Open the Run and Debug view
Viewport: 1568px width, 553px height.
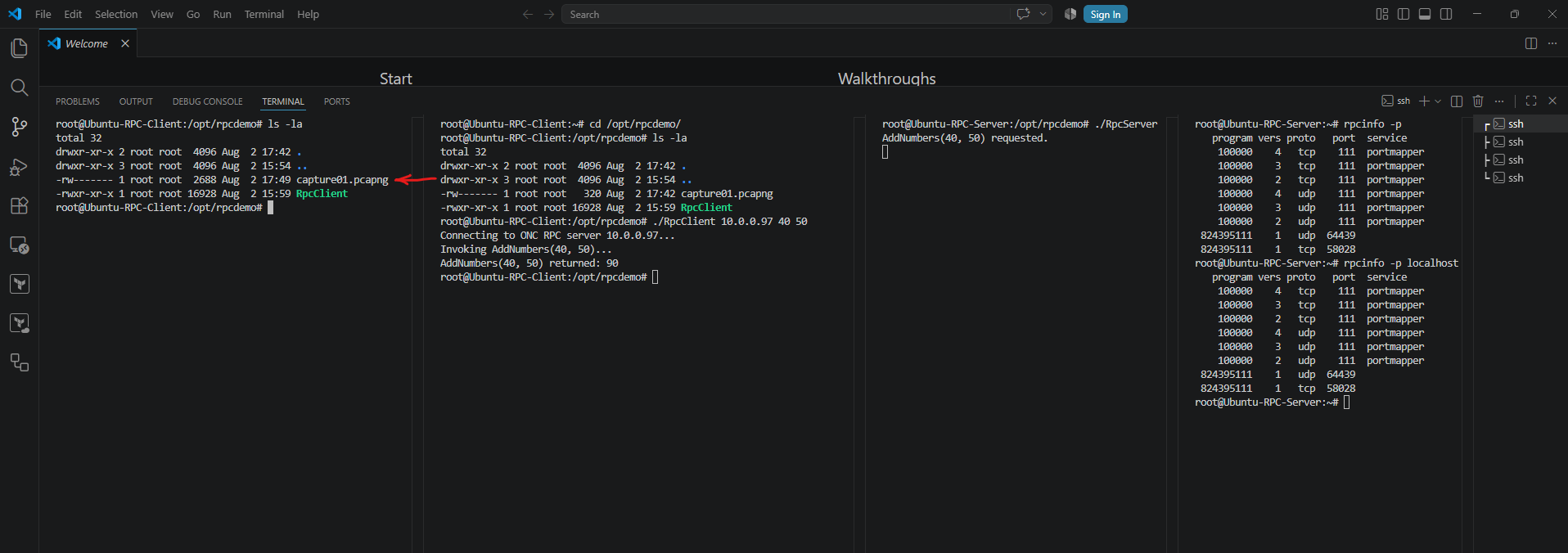click(x=19, y=166)
